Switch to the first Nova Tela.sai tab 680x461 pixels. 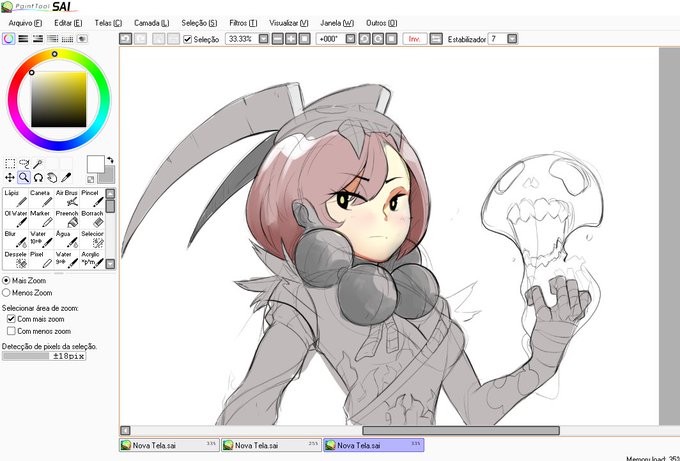pos(169,445)
